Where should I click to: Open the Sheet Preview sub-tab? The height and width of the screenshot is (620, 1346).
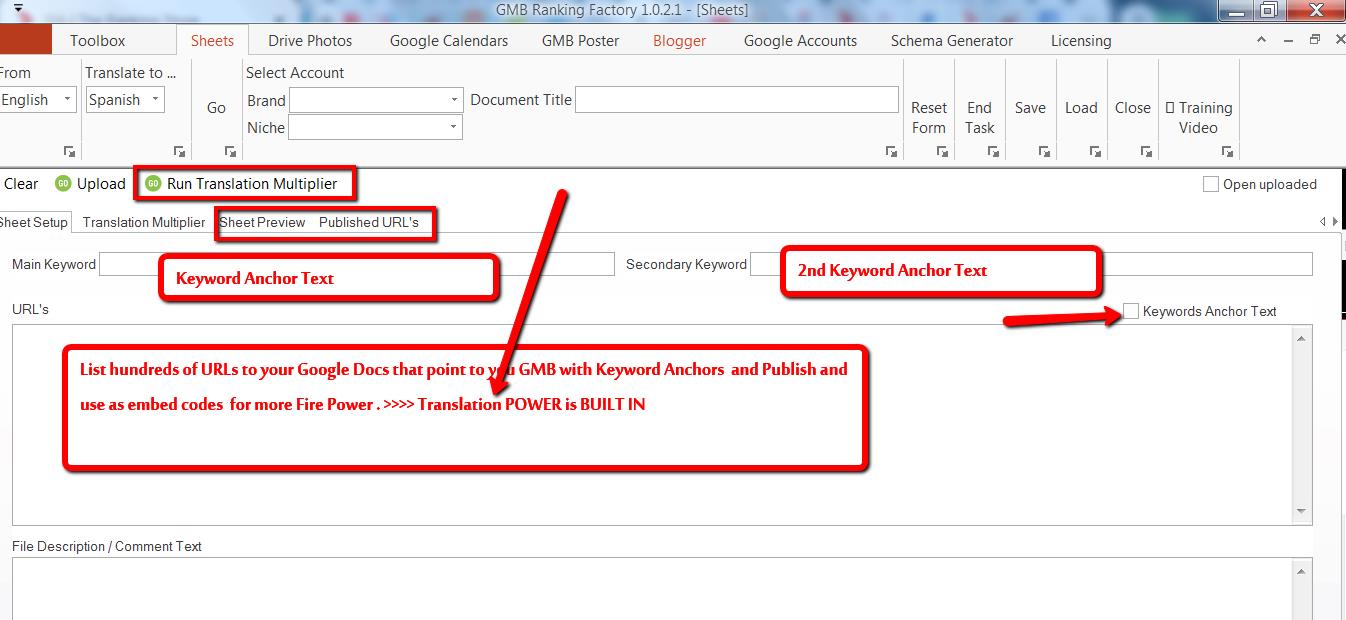262,222
